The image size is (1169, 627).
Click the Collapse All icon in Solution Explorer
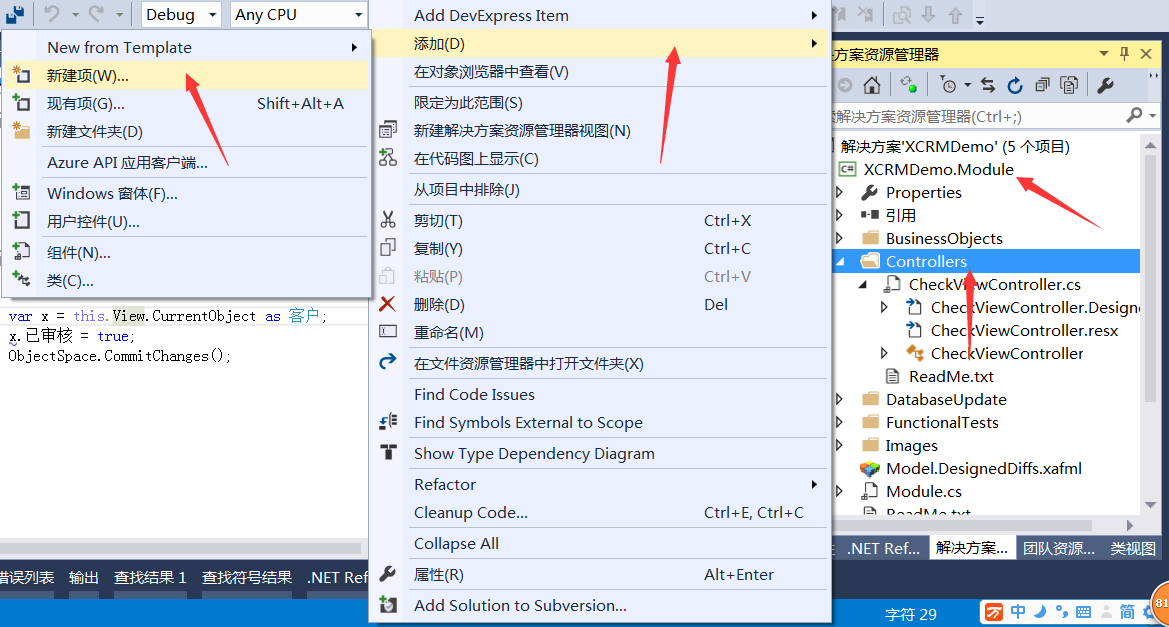coord(1042,85)
